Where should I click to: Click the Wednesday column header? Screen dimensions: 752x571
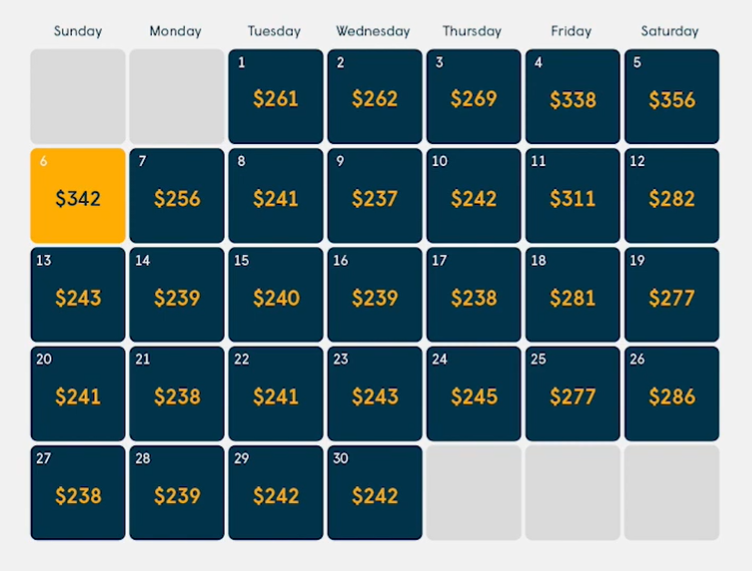(373, 31)
